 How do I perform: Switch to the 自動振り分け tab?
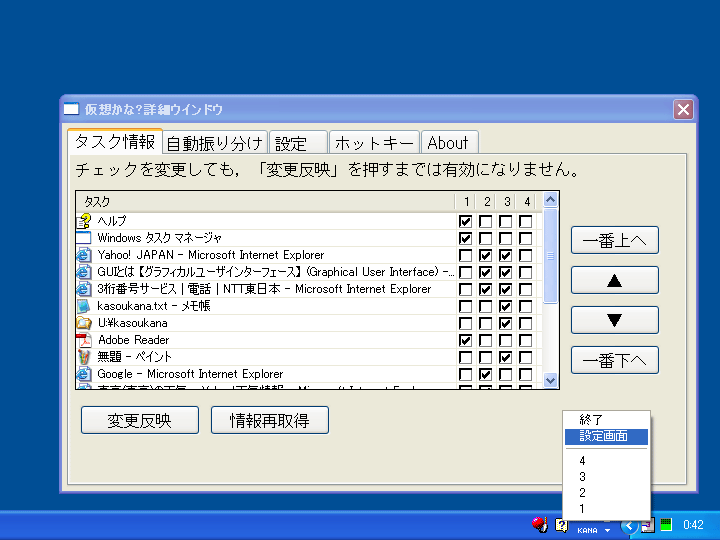pyautogui.click(x=214, y=143)
